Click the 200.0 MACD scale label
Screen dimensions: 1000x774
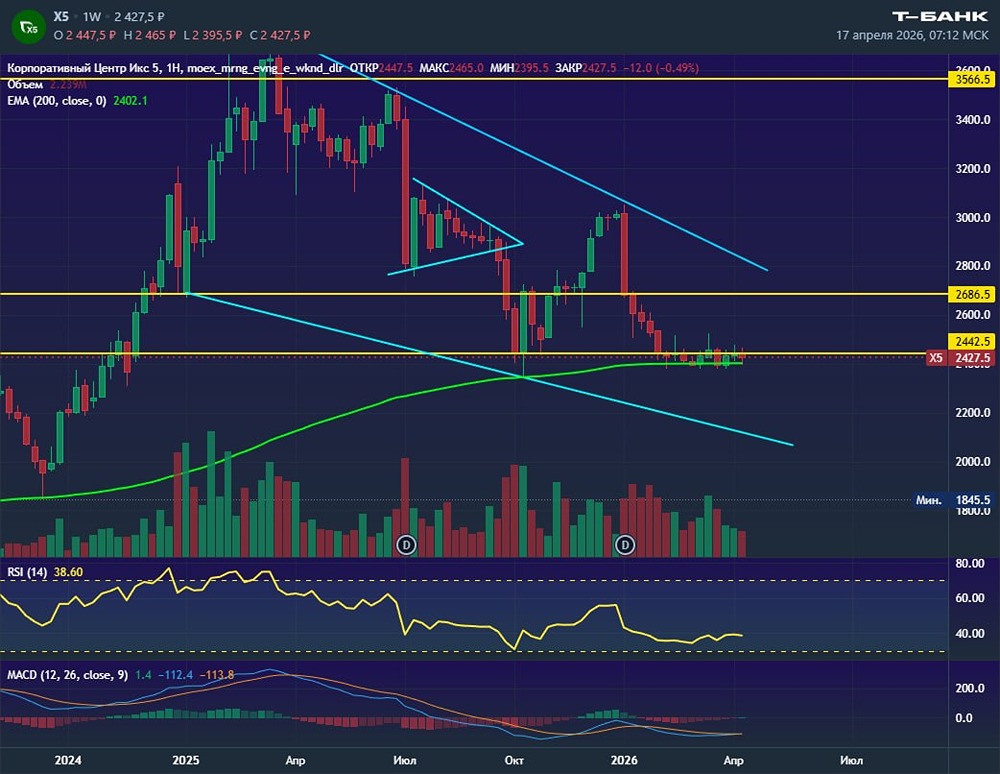click(969, 688)
